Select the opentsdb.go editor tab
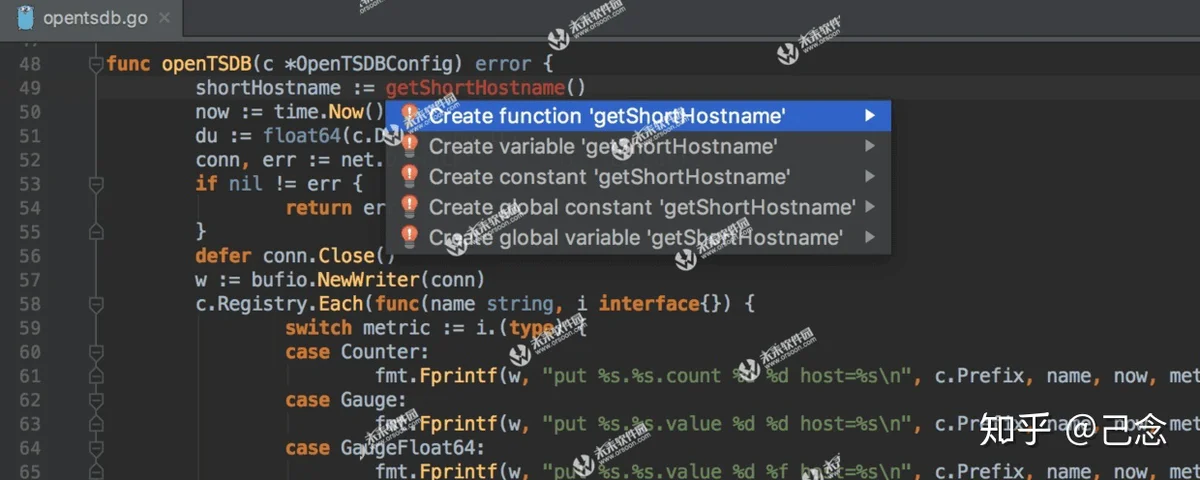This screenshot has width=1200, height=480. (x=92, y=17)
